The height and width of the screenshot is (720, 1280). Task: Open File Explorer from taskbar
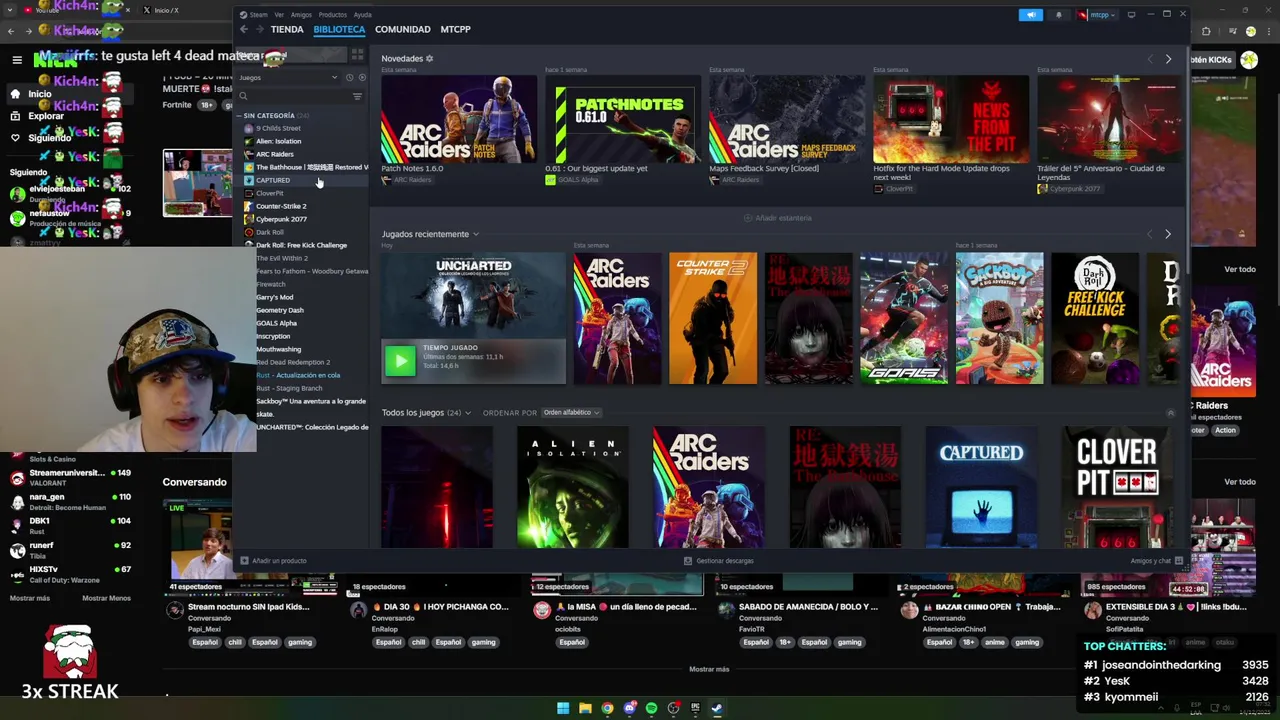coord(585,708)
